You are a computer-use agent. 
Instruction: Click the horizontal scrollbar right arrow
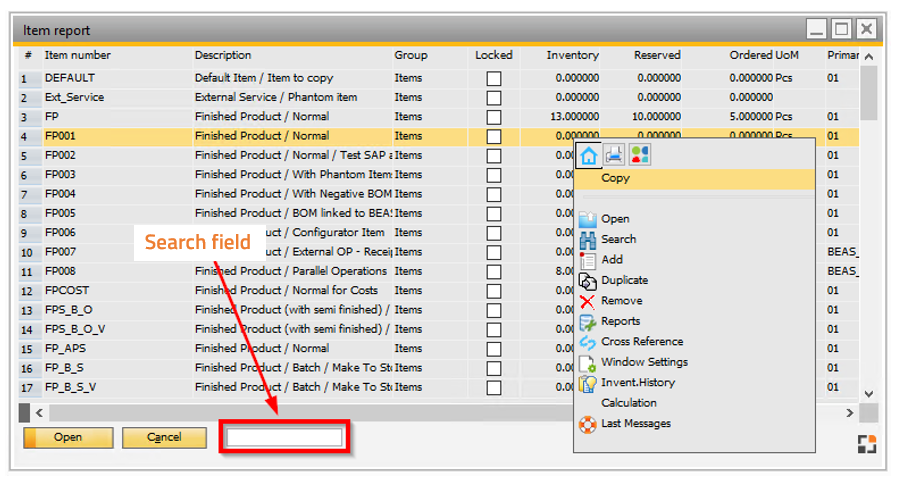tap(850, 412)
